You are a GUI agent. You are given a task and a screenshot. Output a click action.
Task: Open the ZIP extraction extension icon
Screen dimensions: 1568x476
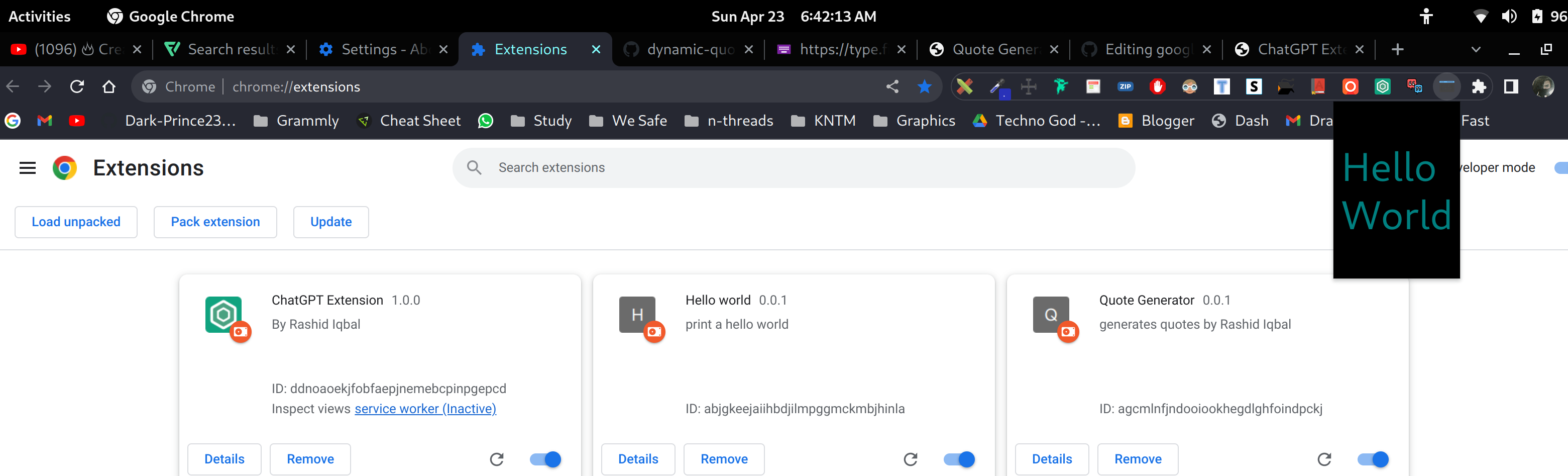tap(1126, 86)
